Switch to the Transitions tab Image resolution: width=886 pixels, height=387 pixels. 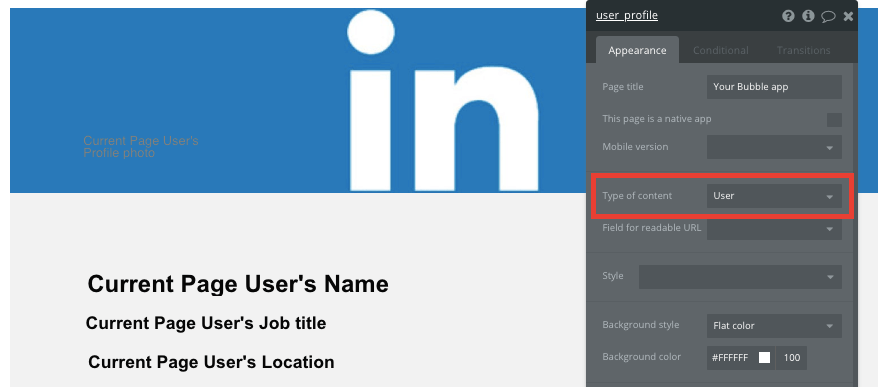804,50
